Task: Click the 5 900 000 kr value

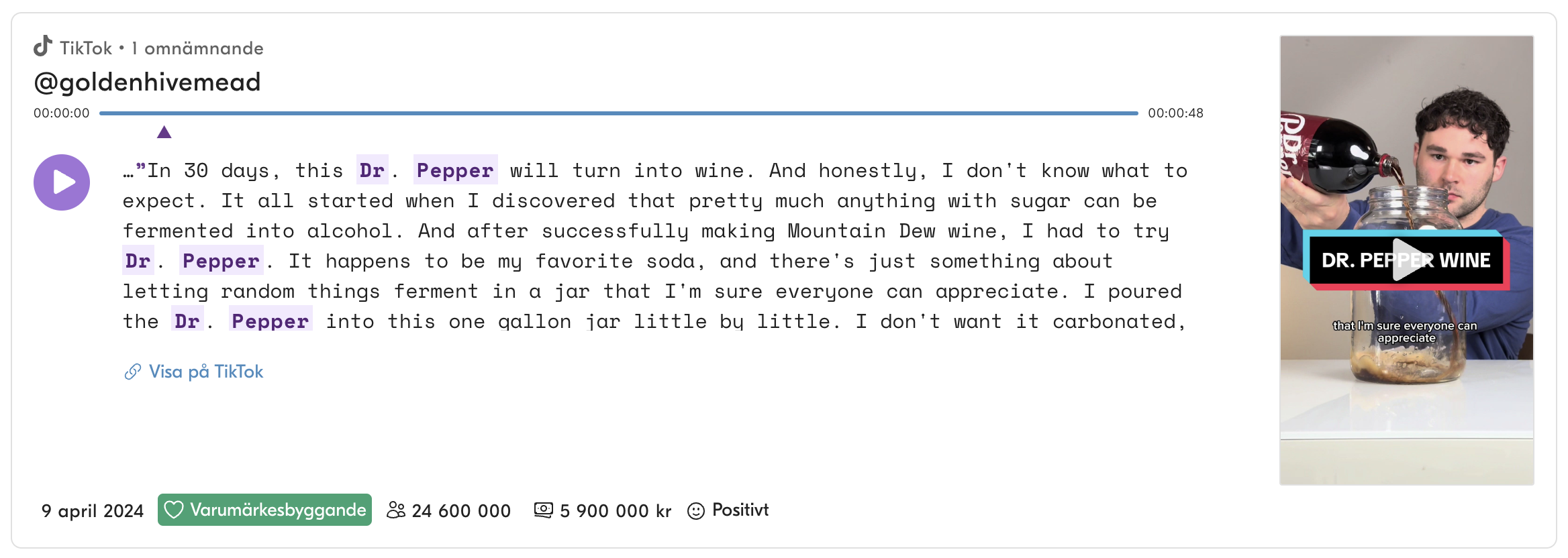Action: point(616,511)
